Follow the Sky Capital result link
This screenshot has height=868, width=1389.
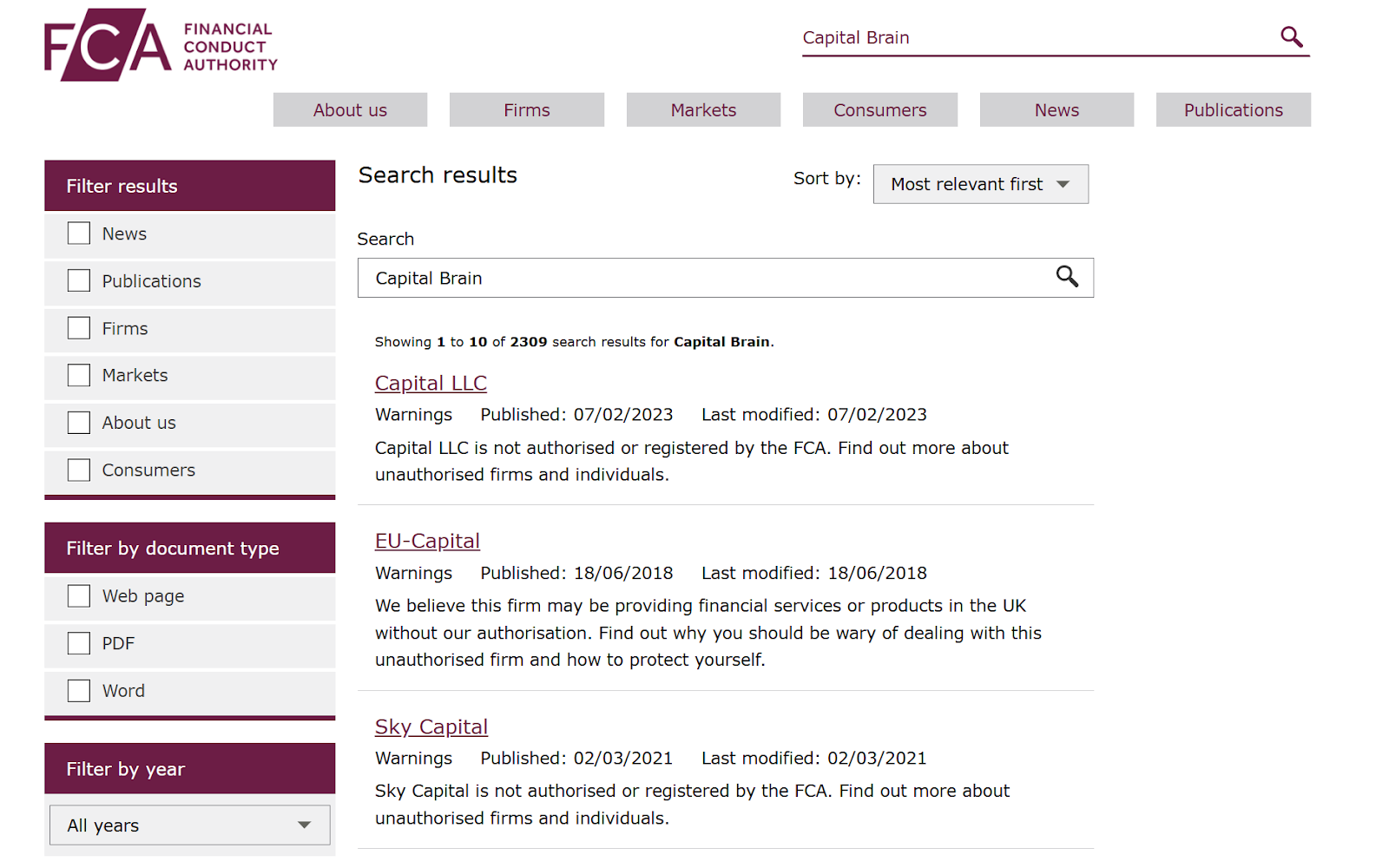coord(431,727)
